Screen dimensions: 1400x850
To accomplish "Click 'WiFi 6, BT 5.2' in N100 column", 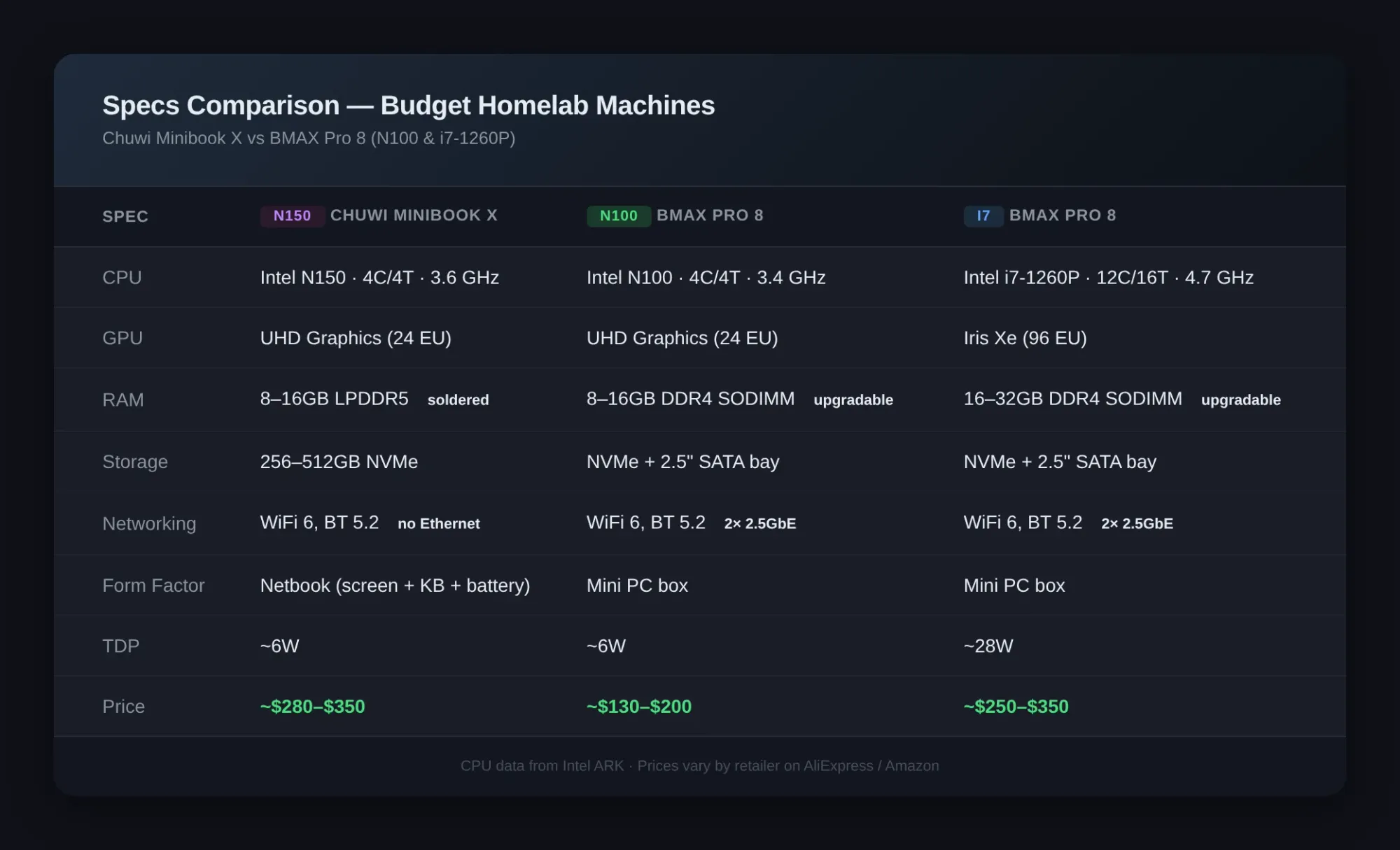I will pos(646,523).
